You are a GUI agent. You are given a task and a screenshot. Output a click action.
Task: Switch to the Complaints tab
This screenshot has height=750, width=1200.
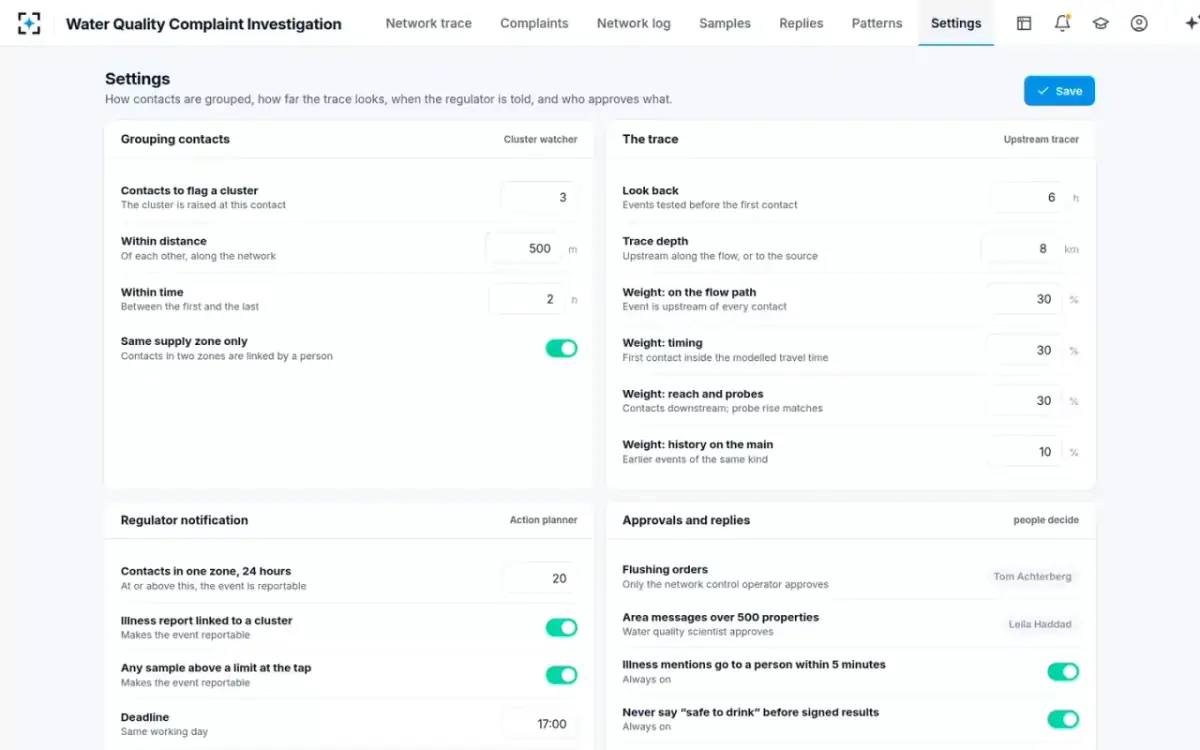(x=534, y=23)
